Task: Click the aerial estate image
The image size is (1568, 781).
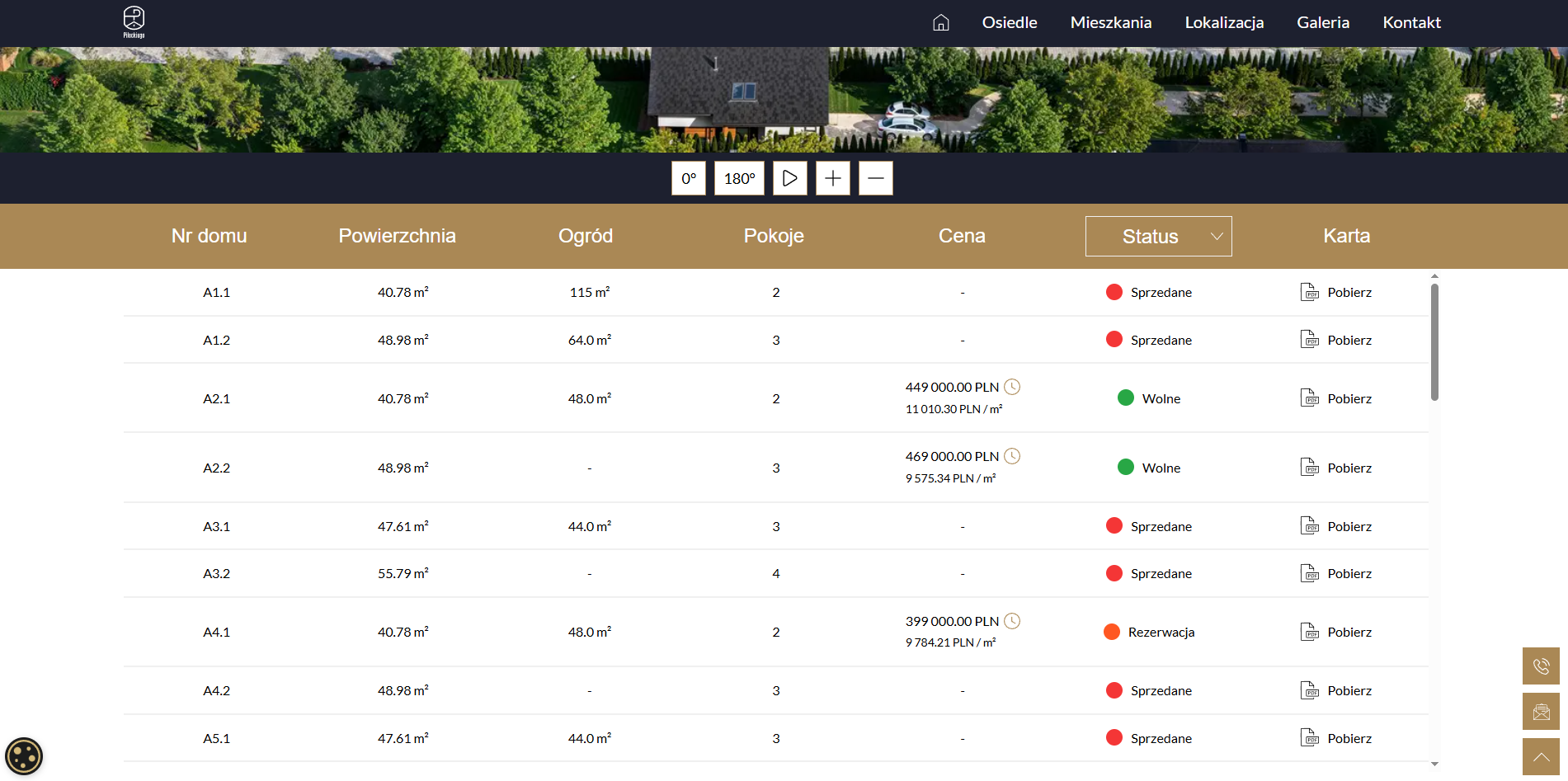Action: click(784, 99)
